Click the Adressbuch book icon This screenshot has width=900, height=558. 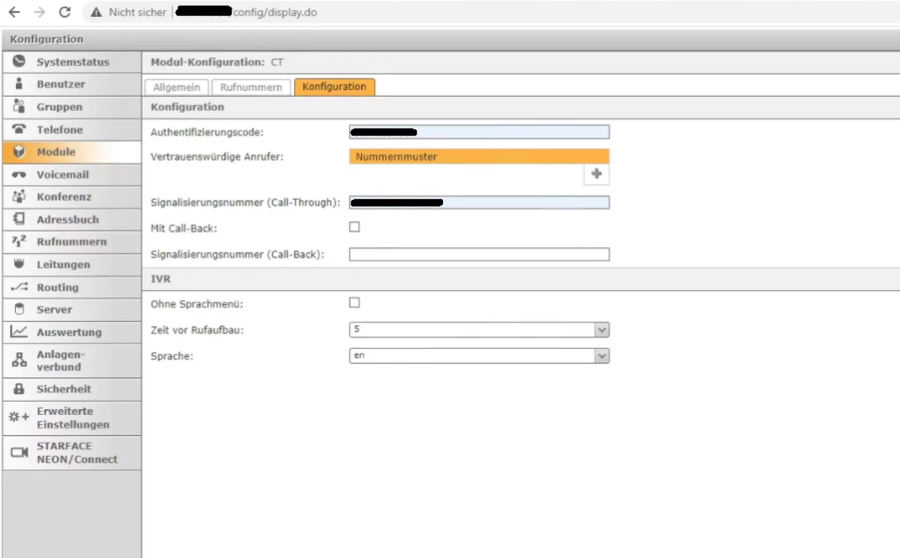(x=19, y=219)
